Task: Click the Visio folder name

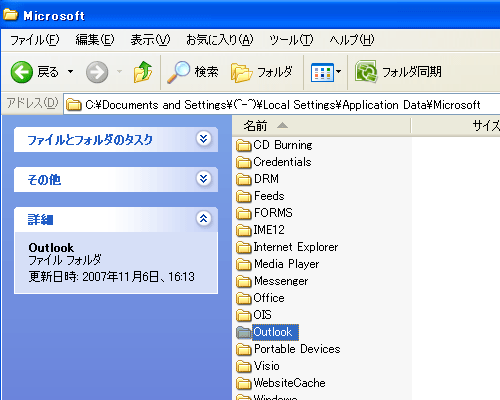Action: click(x=266, y=366)
